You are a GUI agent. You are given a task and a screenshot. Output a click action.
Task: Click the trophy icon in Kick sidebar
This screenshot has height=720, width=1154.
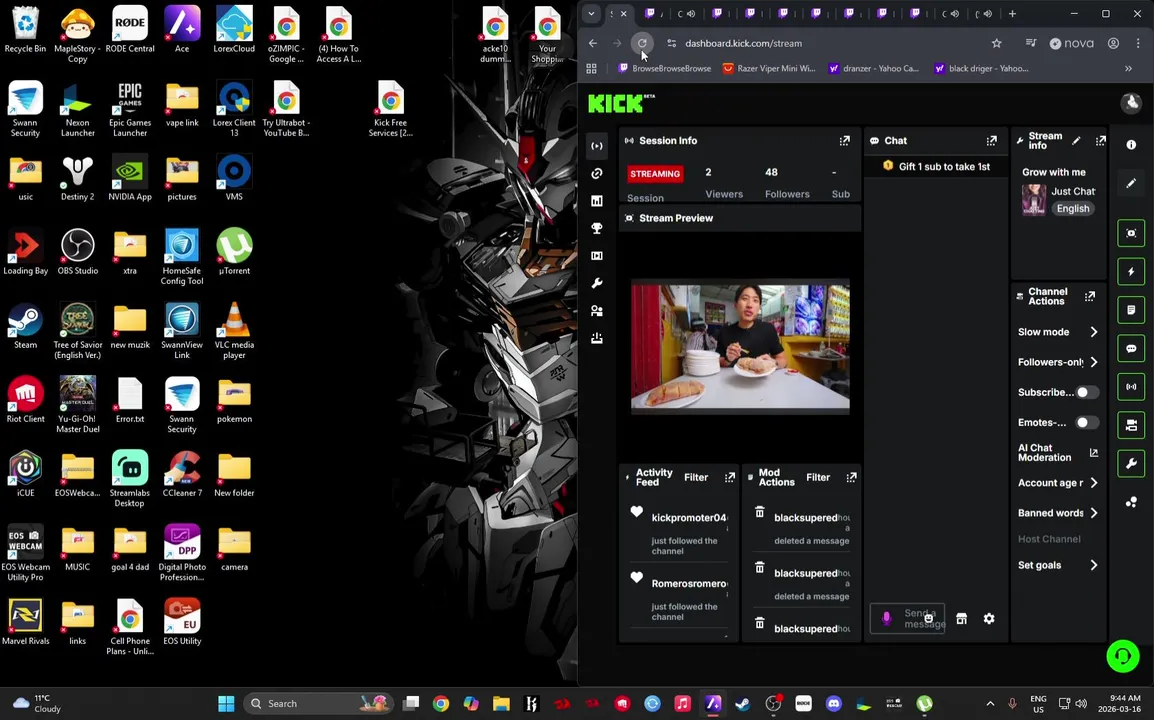pos(597,228)
